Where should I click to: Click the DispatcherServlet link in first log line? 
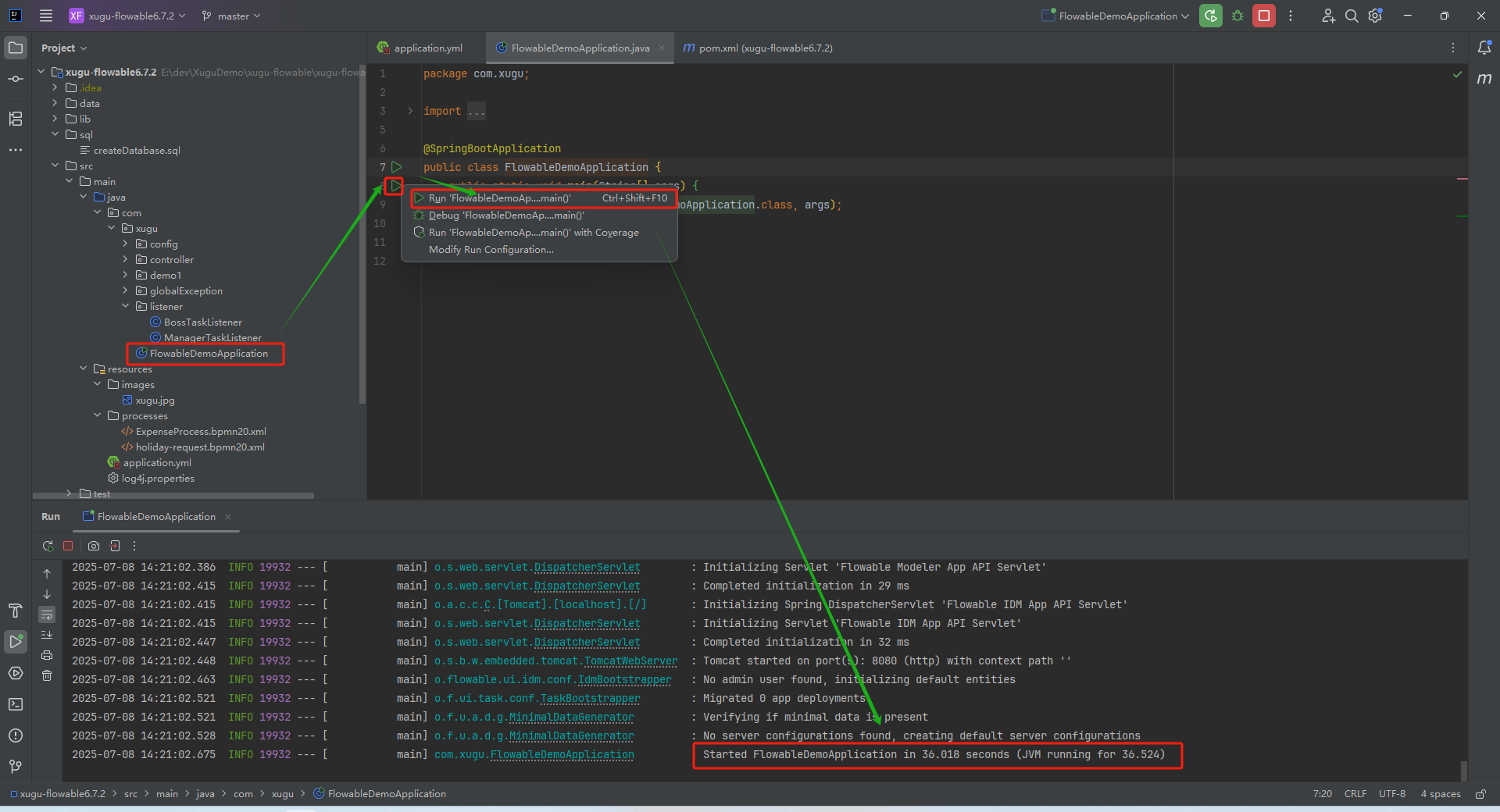[x=587, y=568]
